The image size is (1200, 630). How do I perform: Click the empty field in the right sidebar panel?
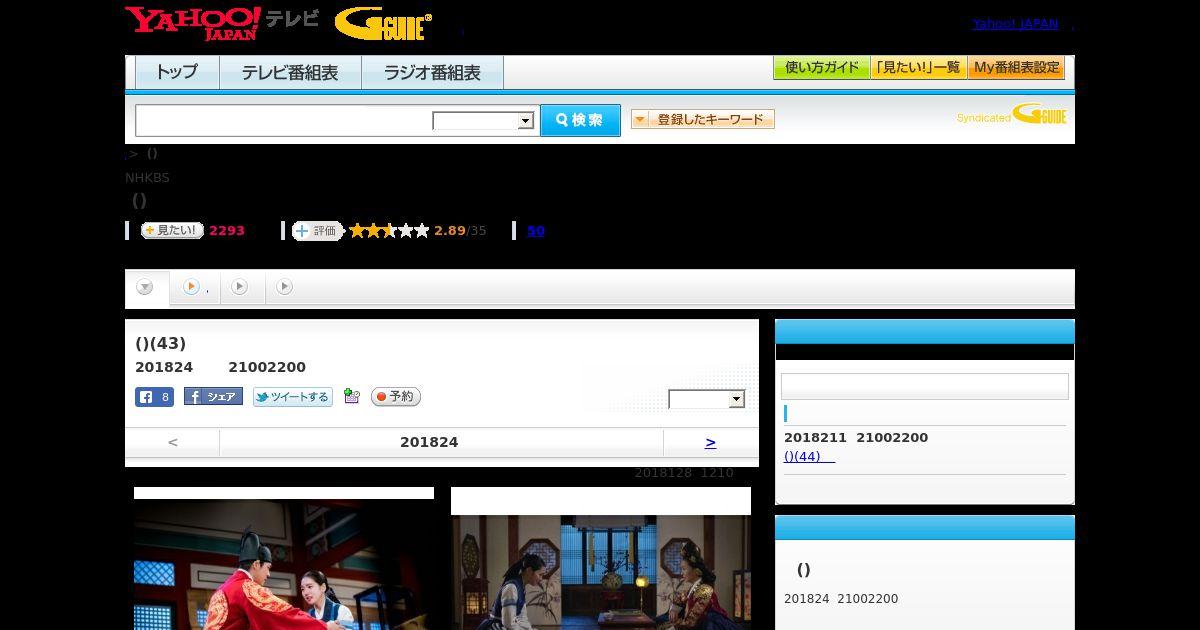tap(925, 387)
